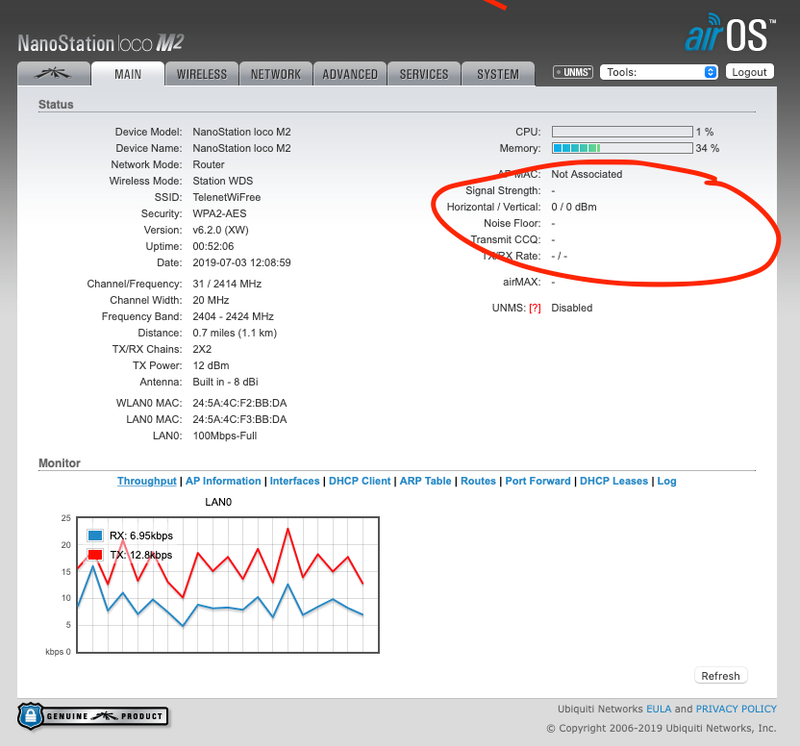The height and width of the screenshot is (746, 800).
Task: Show the Routes link
Action: click(x=478, y=481)
